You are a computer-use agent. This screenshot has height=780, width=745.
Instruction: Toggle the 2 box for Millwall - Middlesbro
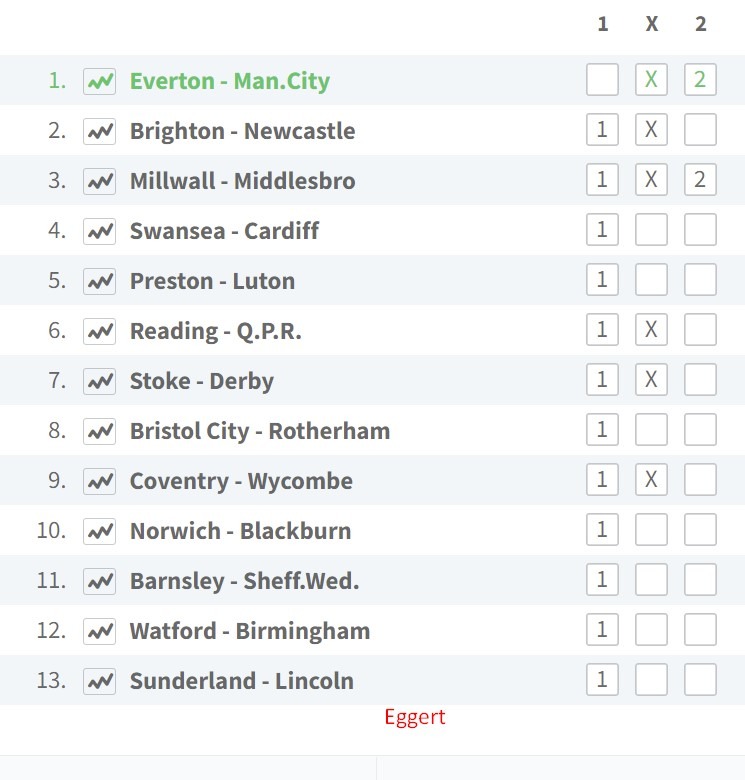click(x=700, y=180)
